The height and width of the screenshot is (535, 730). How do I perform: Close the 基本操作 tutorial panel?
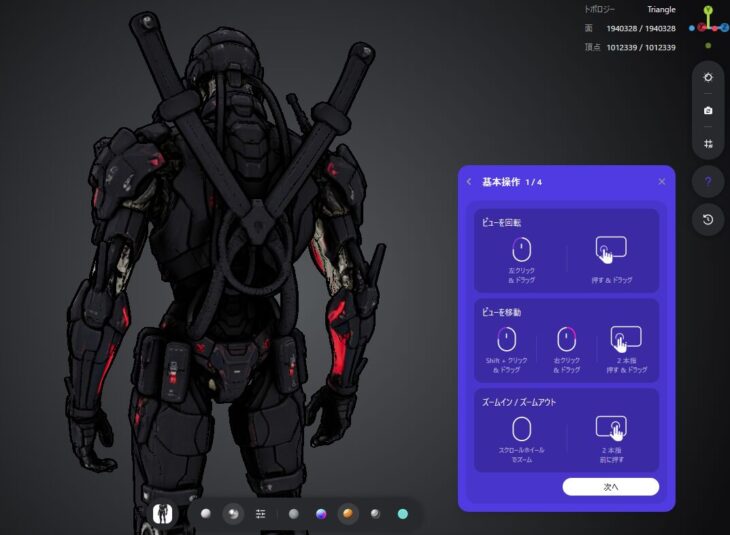pyautogui.click(x=662, y=182)
